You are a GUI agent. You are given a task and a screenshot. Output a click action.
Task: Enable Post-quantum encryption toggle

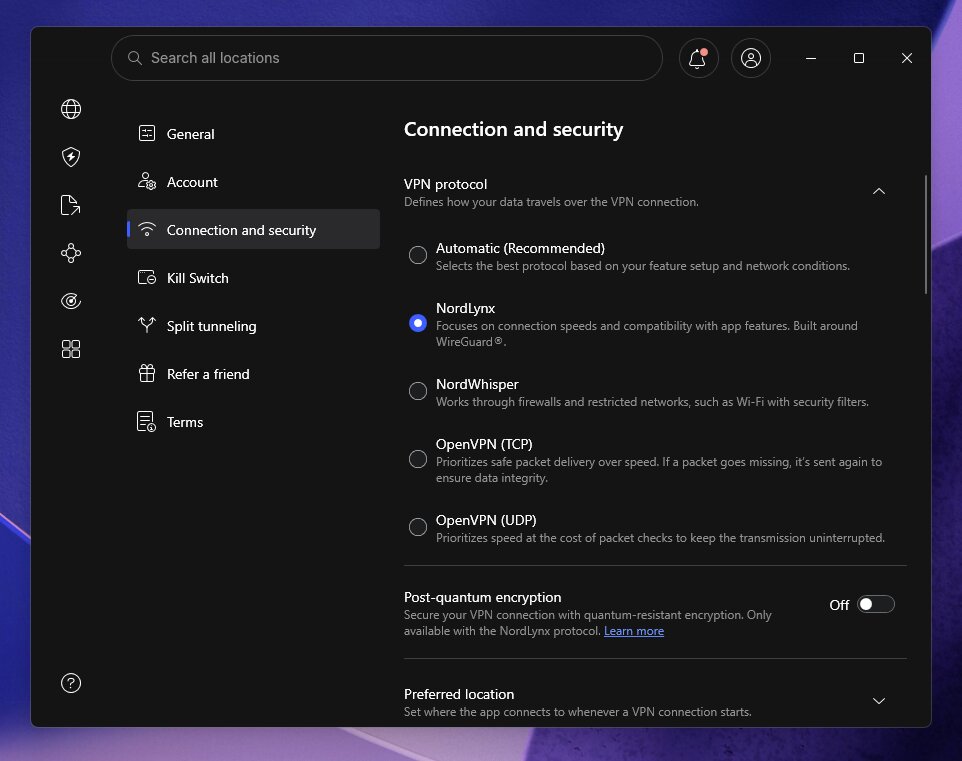coord(875,605)
